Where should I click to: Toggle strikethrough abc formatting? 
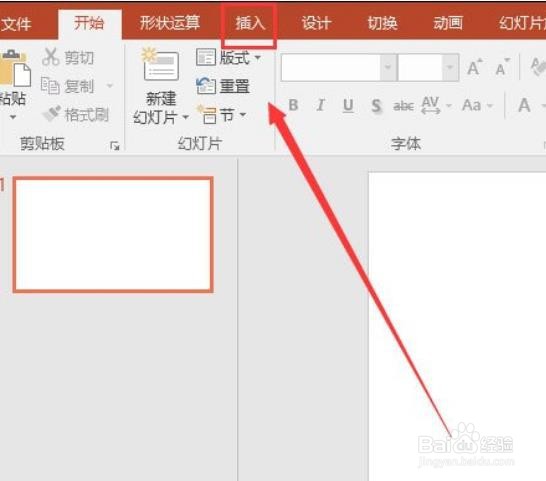click(403, 106)
